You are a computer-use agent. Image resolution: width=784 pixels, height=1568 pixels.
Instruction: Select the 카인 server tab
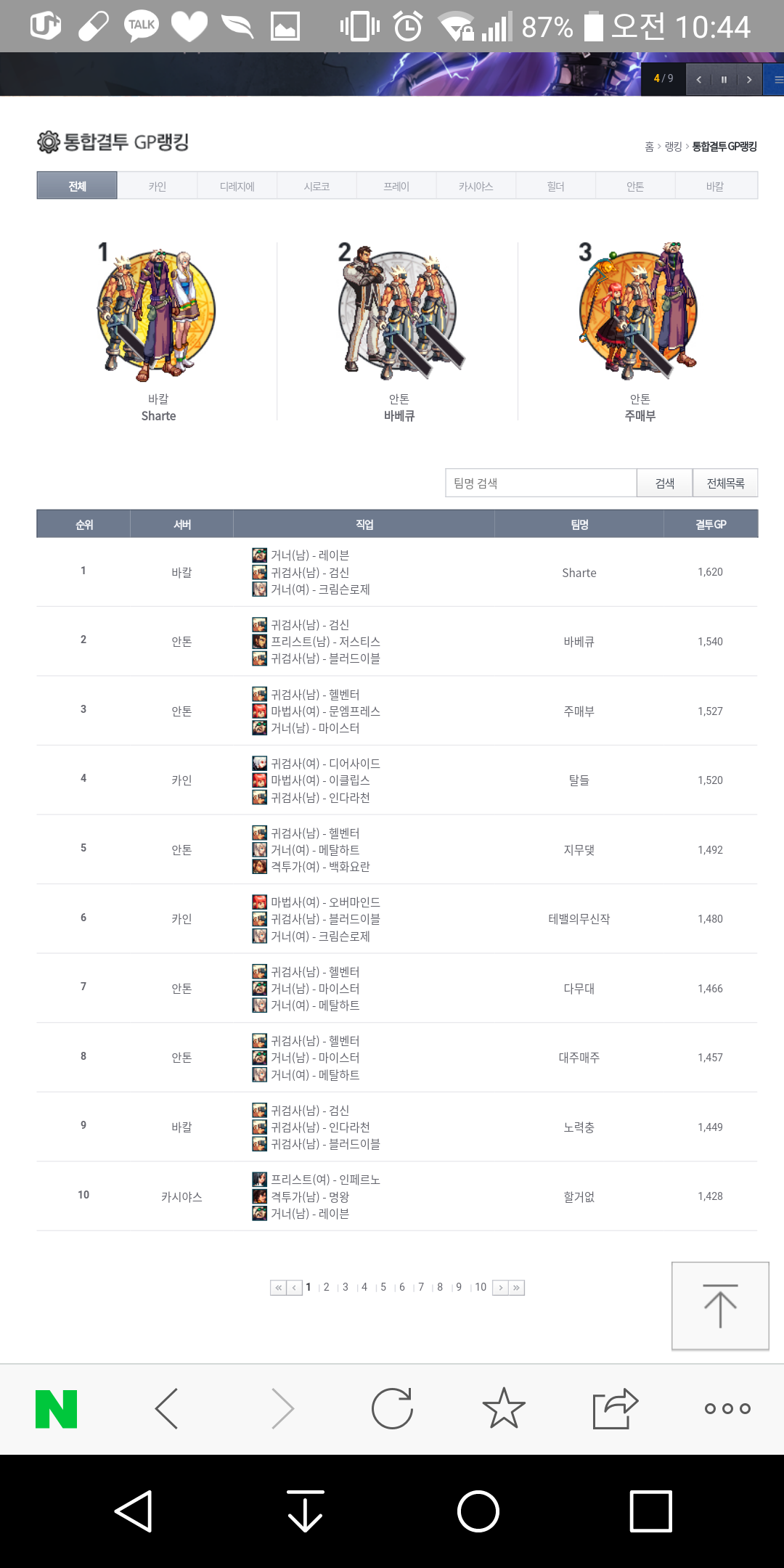[x=158, y=187]
